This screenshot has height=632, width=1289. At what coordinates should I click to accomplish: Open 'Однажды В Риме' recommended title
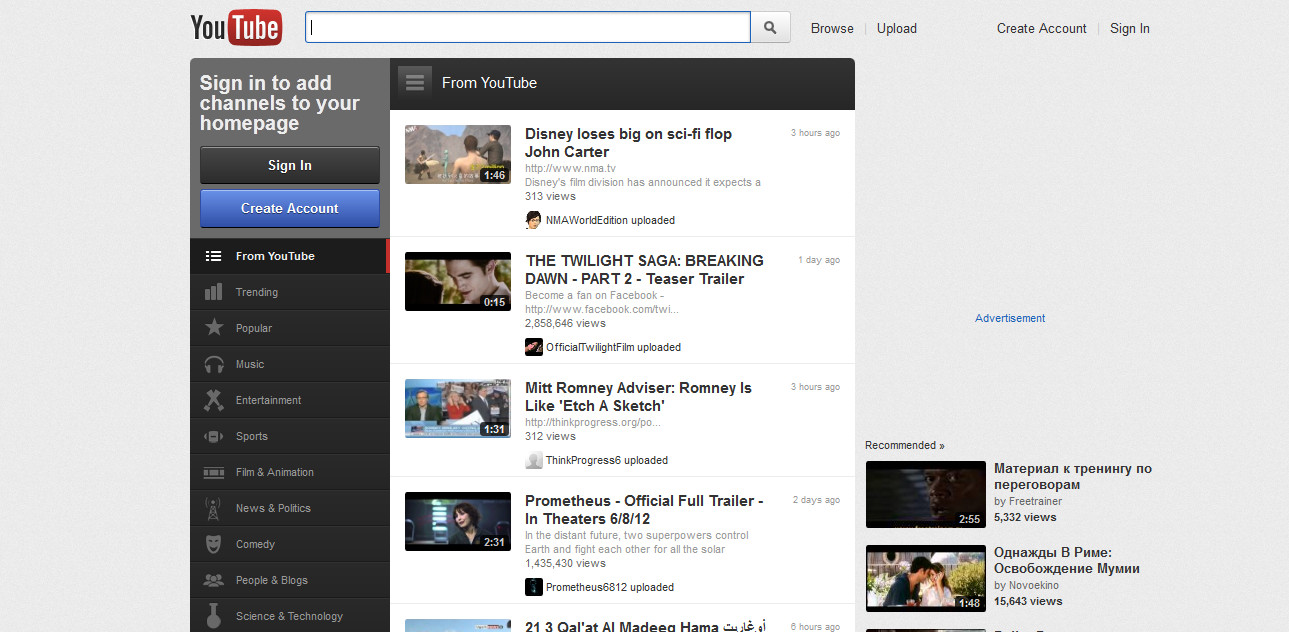(1067, 560)
